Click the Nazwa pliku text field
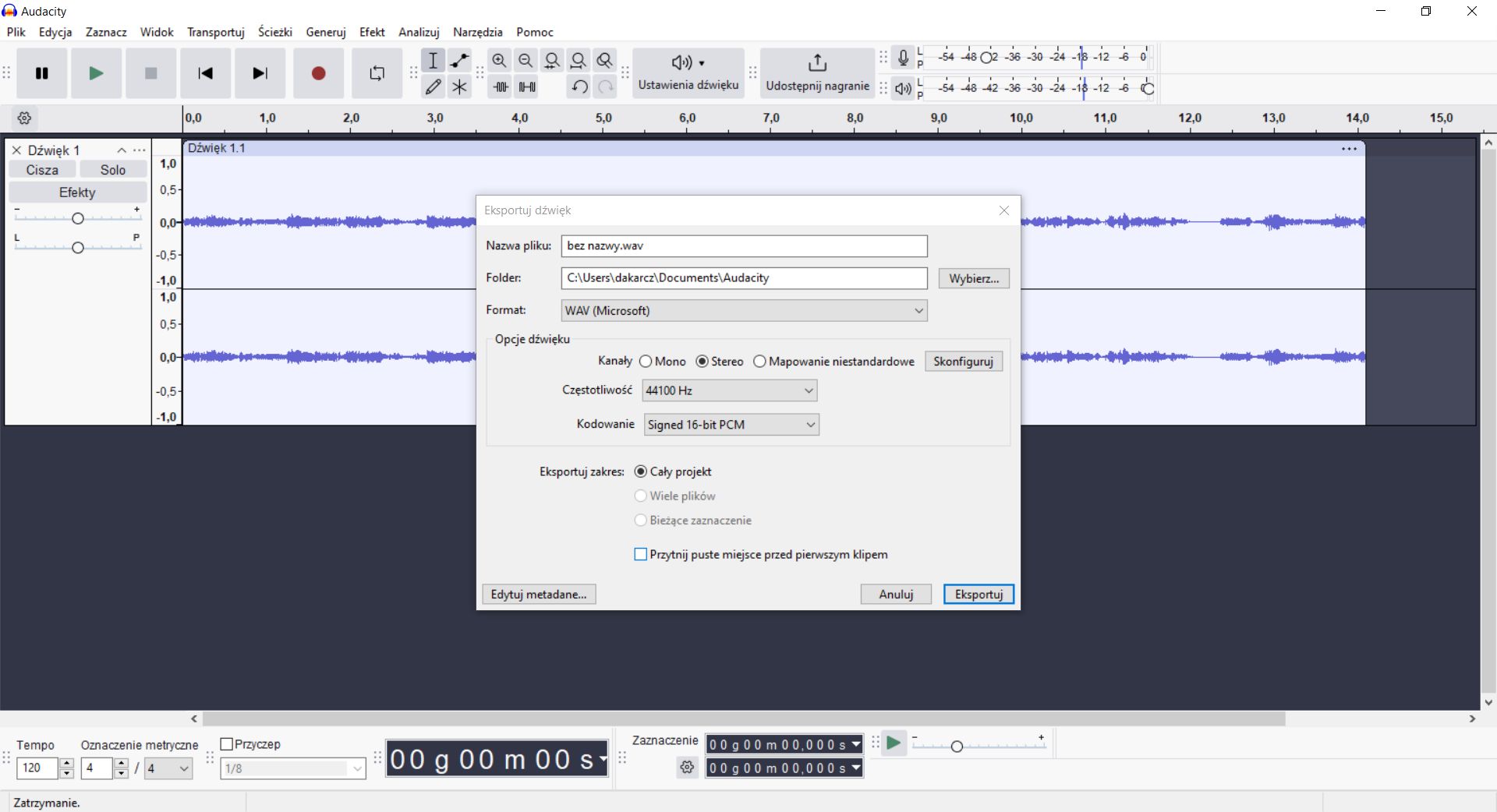Image resolution: width=1497 pixels, height=812 pixels. point(744,246)
